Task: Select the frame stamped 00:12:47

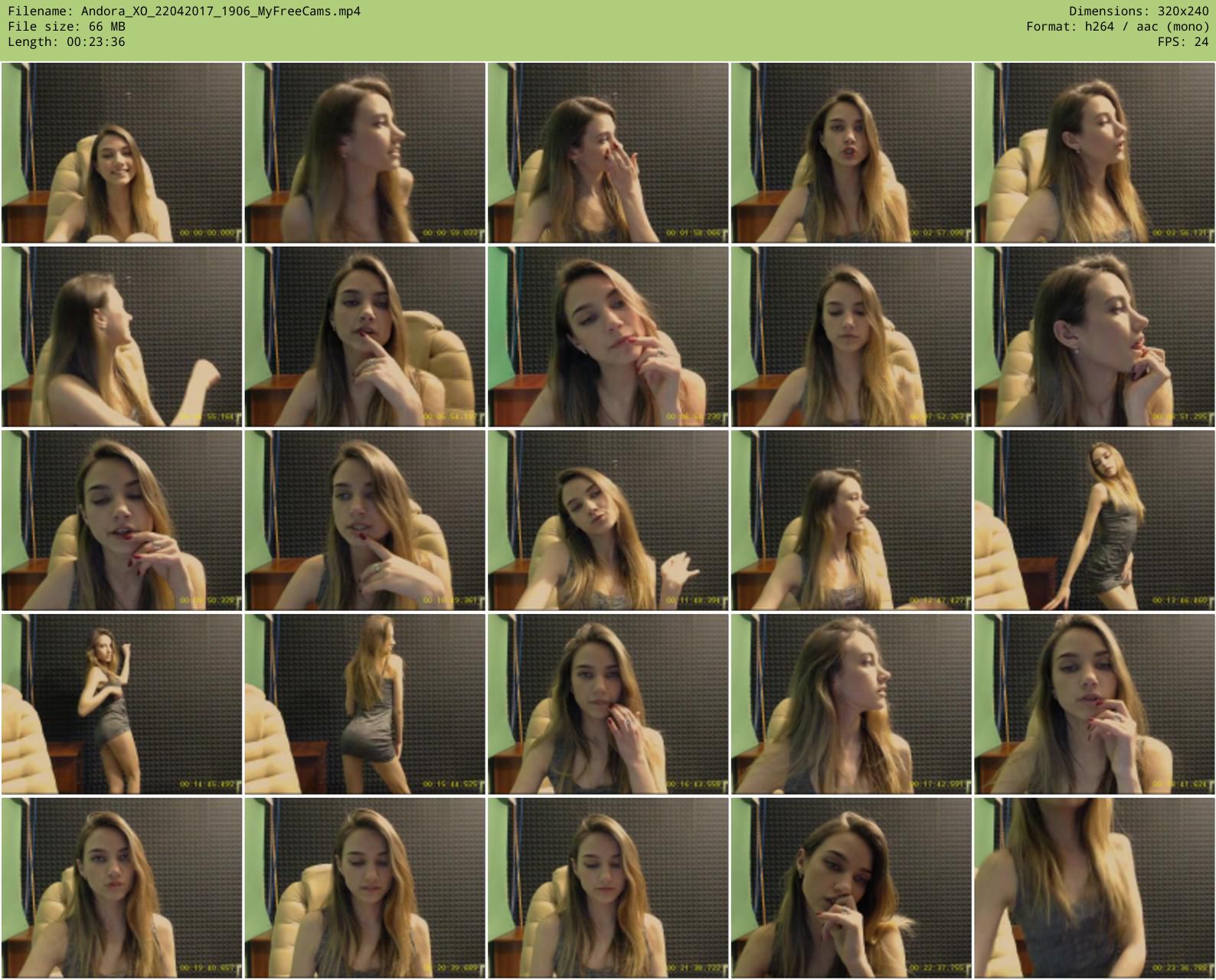Action: (851, 521)
